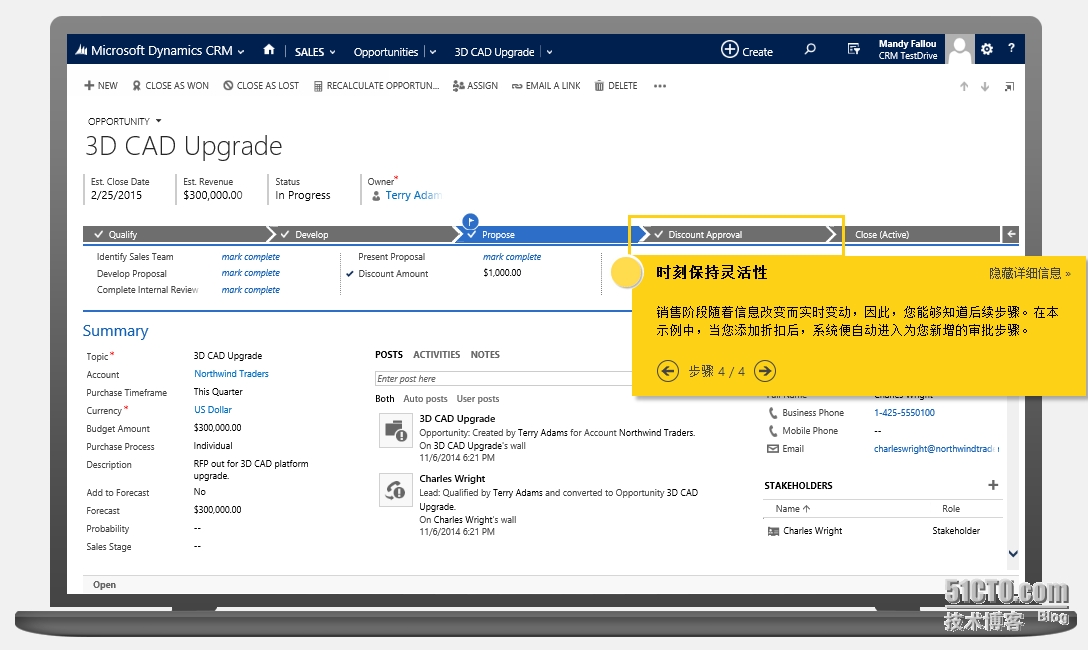Screen dimensions: 1088x650
Task: Click the process flag icon above Propose
Action: coord(470,221)
